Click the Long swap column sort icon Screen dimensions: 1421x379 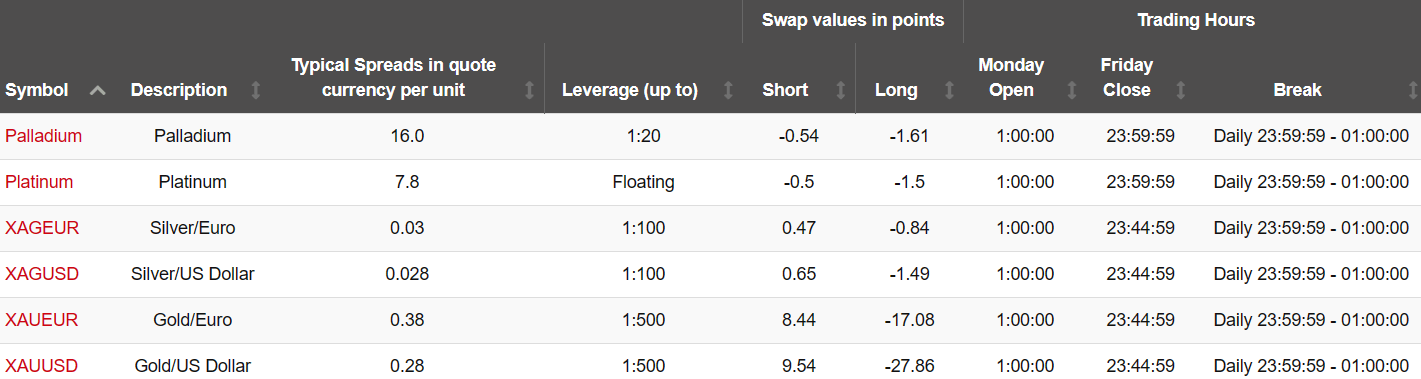(x=949, y=90)
